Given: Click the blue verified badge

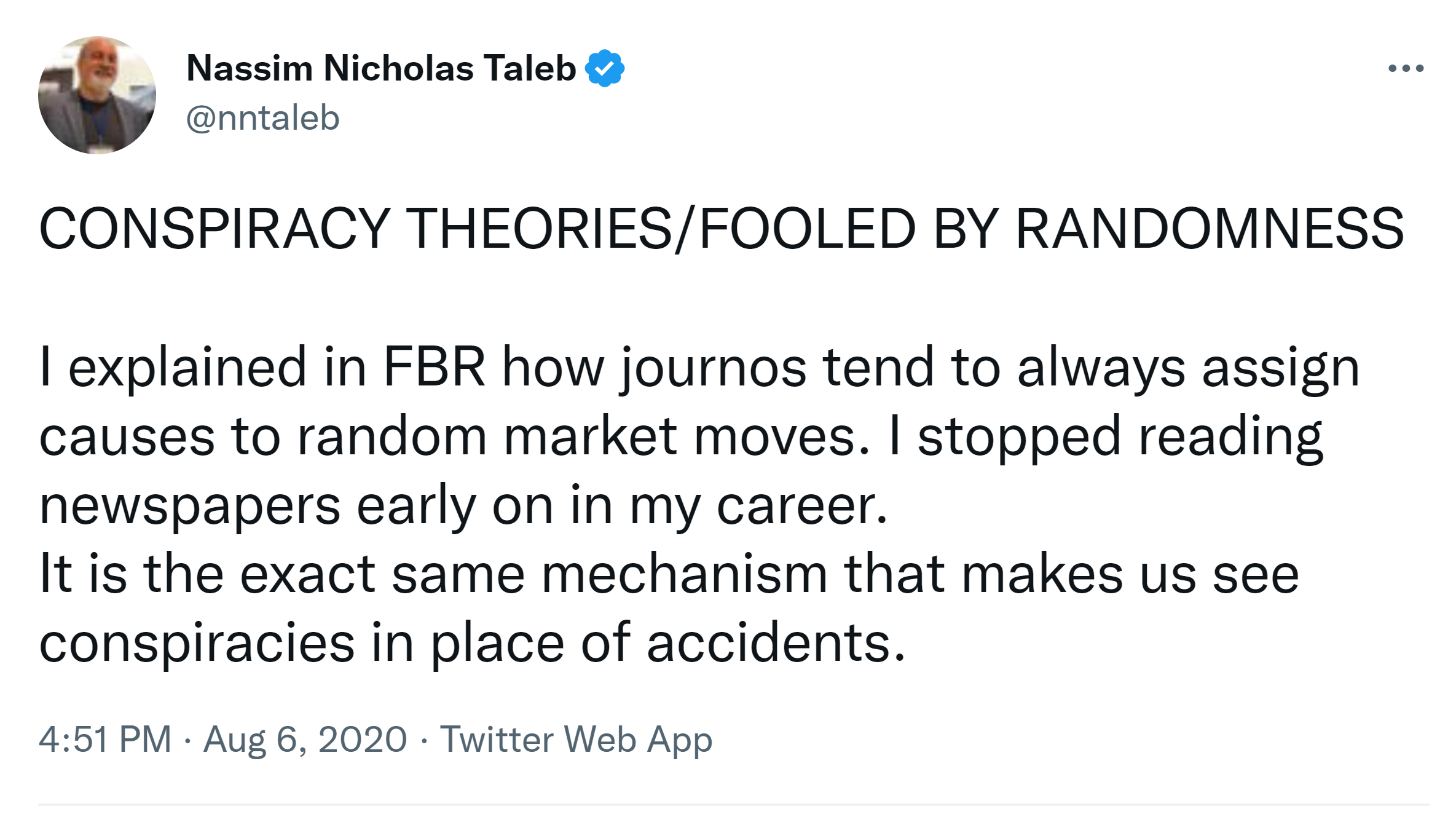Looking at the screenshot, I should pyautogui.click(x=605, y=68).
